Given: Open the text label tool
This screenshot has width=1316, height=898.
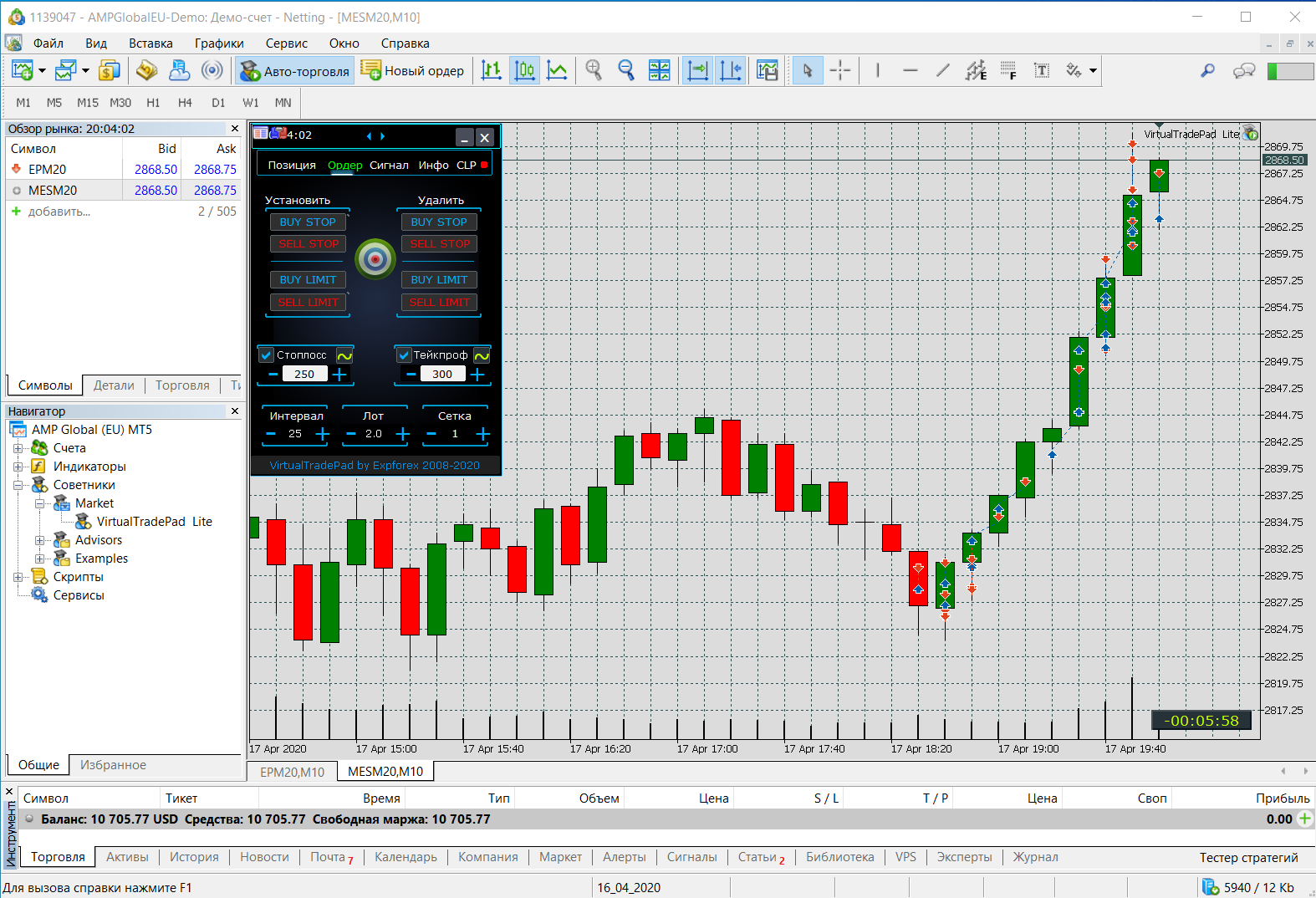Looking at the screenshot, I should (1041, 71).
